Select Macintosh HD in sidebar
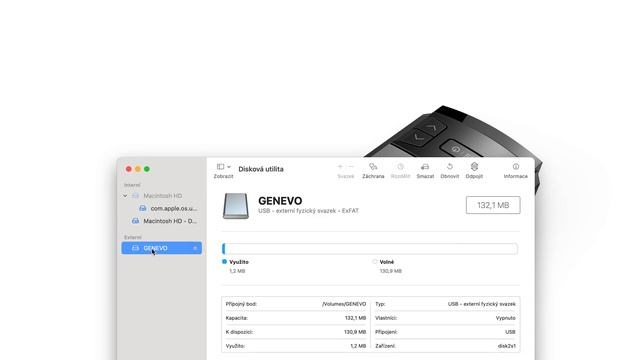The height and width of the screenshot is (360, 640). 162,196
